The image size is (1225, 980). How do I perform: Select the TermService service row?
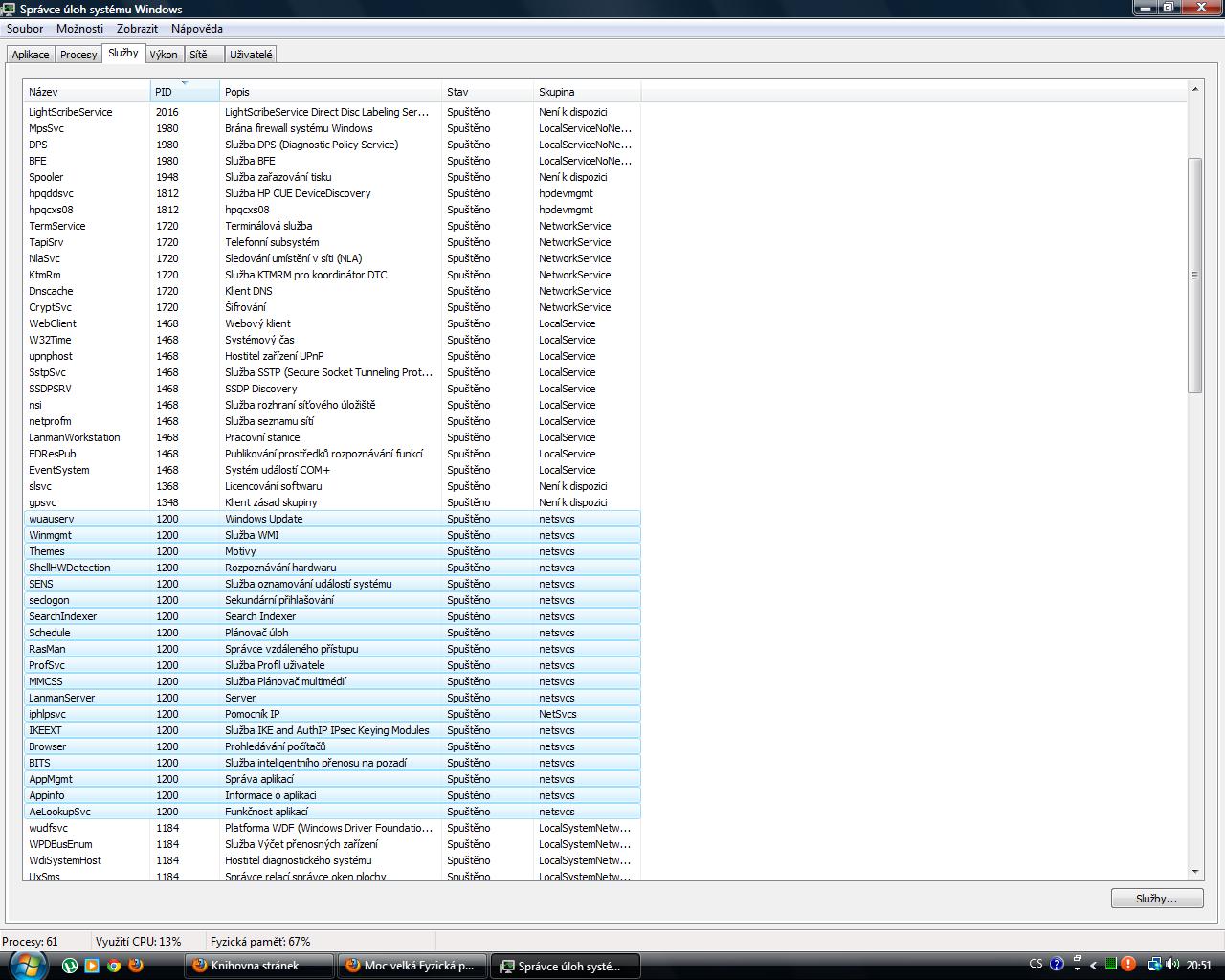pos(332,226)
